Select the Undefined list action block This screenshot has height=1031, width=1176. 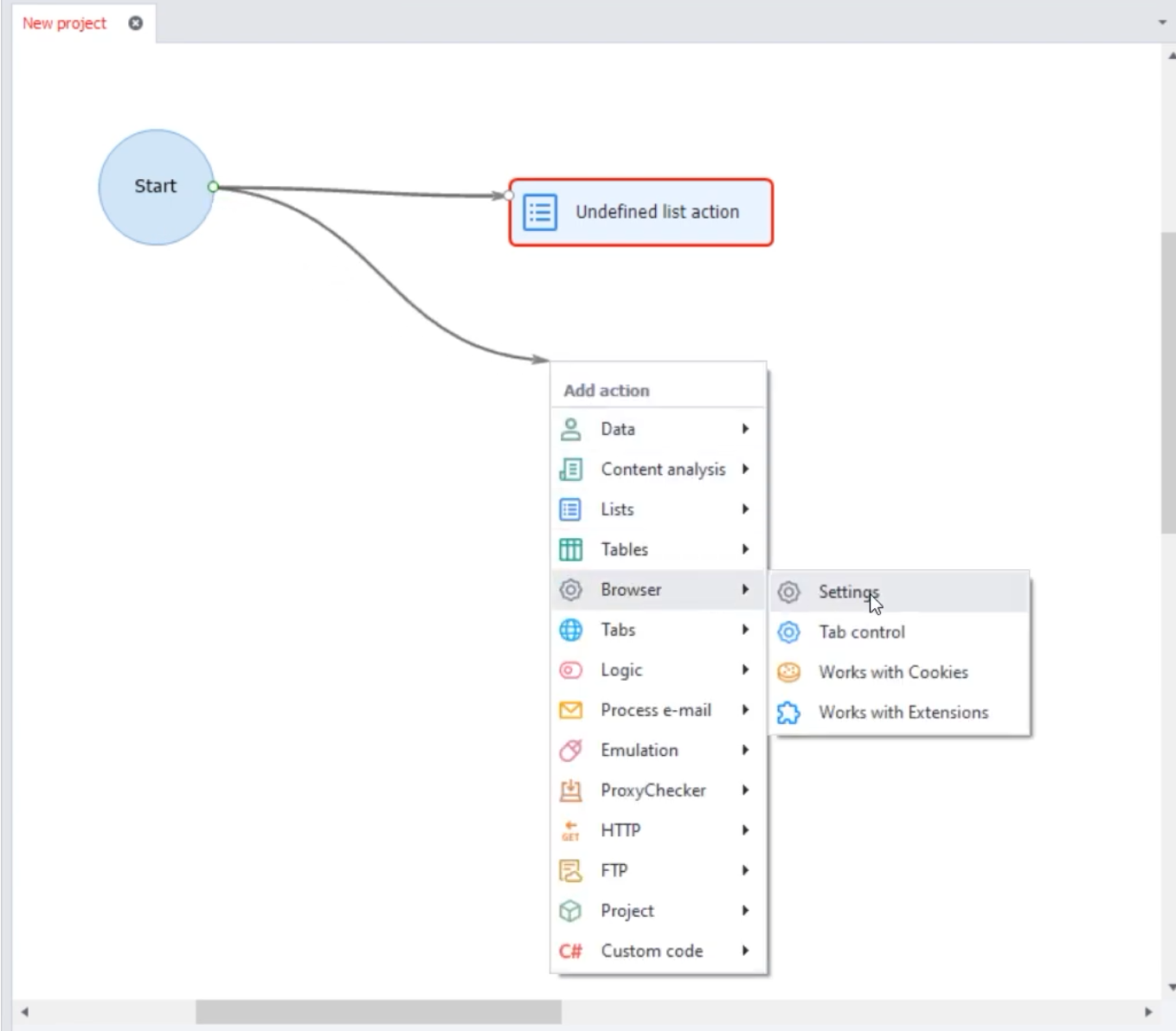(640, 212)
